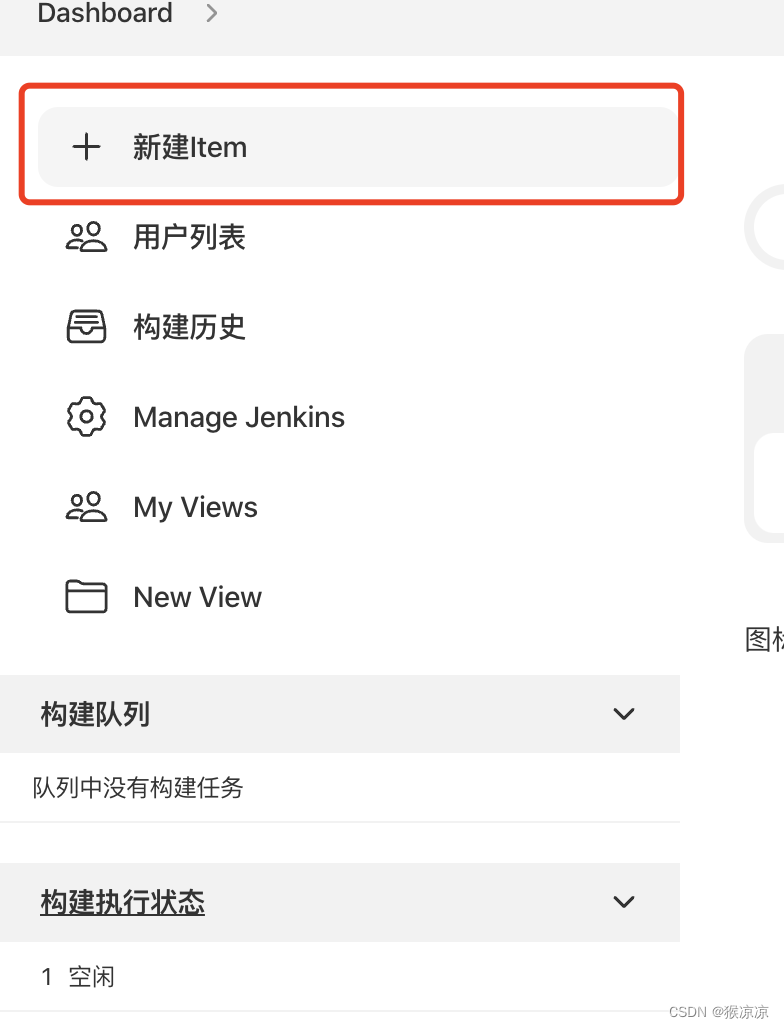Open the 用户列表 people icon
The height and width of the screenshot is (1028, 784).
click(86, 237)
